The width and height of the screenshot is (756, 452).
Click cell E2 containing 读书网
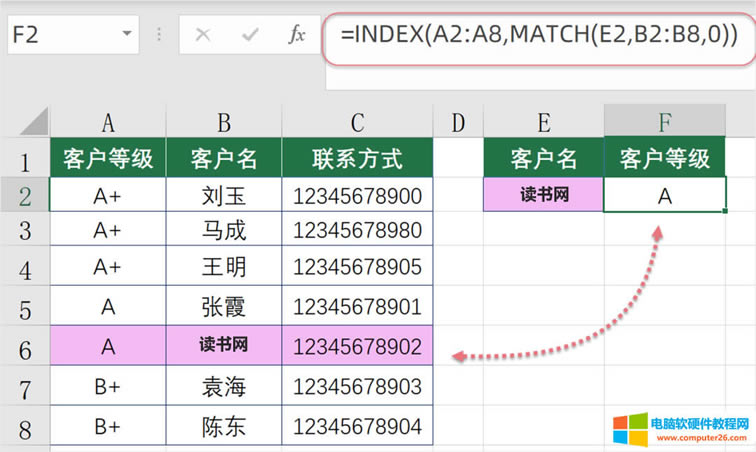coord(544,195)
